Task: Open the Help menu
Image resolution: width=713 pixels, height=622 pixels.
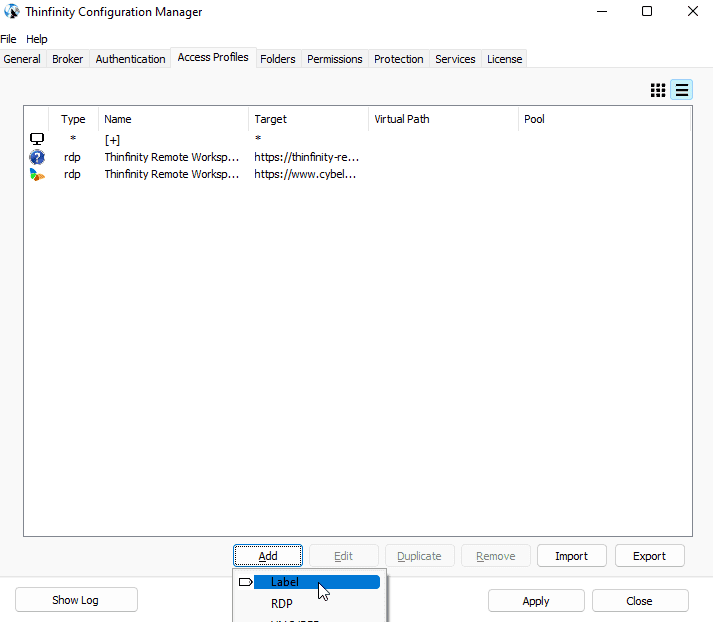Action: click(x=36, y=39)
